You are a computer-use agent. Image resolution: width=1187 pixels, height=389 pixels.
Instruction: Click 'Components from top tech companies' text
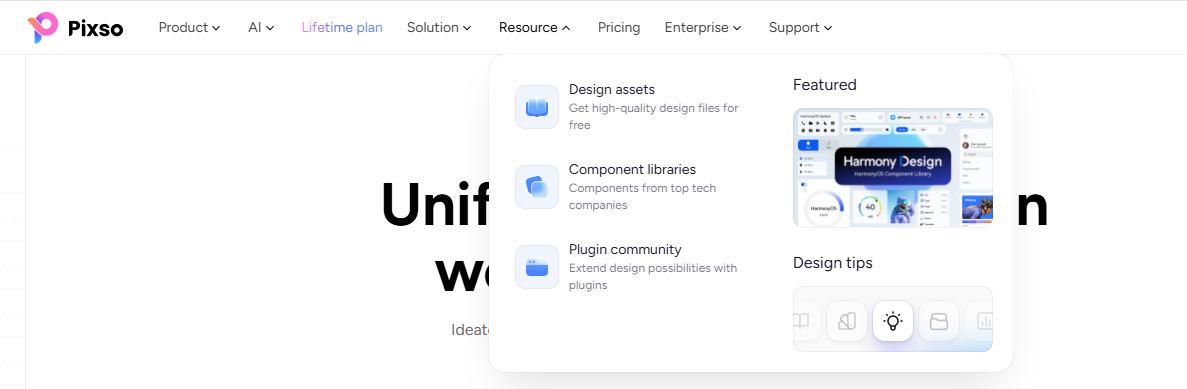(x=642, y=197)
